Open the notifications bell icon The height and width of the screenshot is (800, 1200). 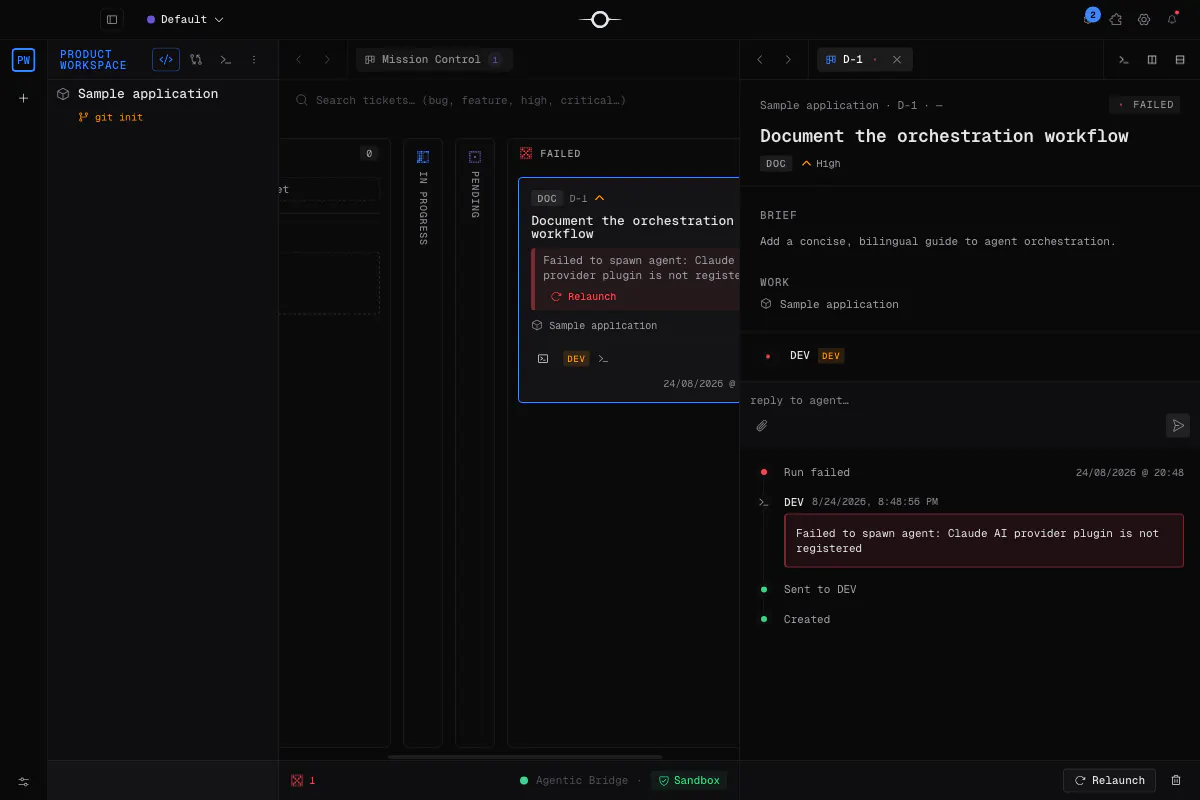tap(1173, 19)
